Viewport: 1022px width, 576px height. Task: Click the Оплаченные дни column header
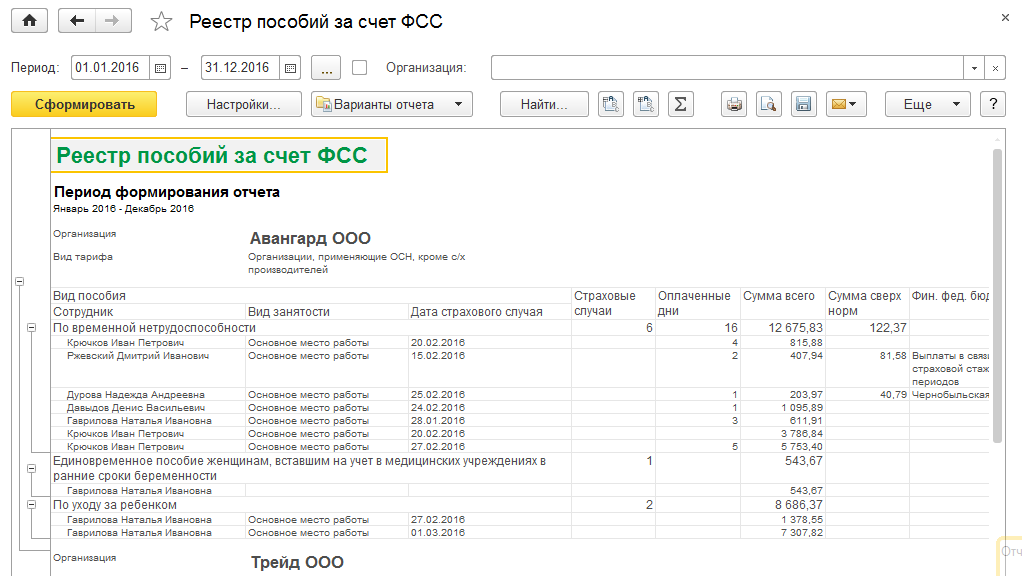pyautogui.click(x=697, y=304)
